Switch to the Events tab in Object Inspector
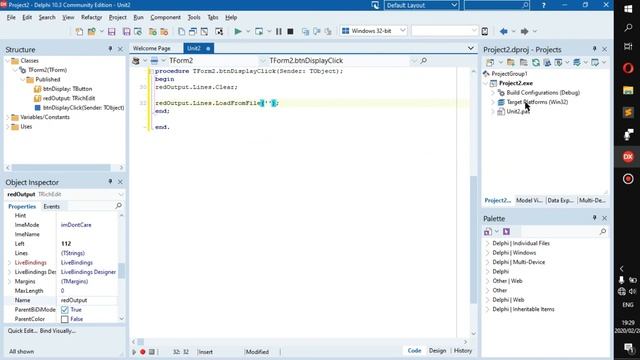640x360 pixels. [x=51, y=207]
